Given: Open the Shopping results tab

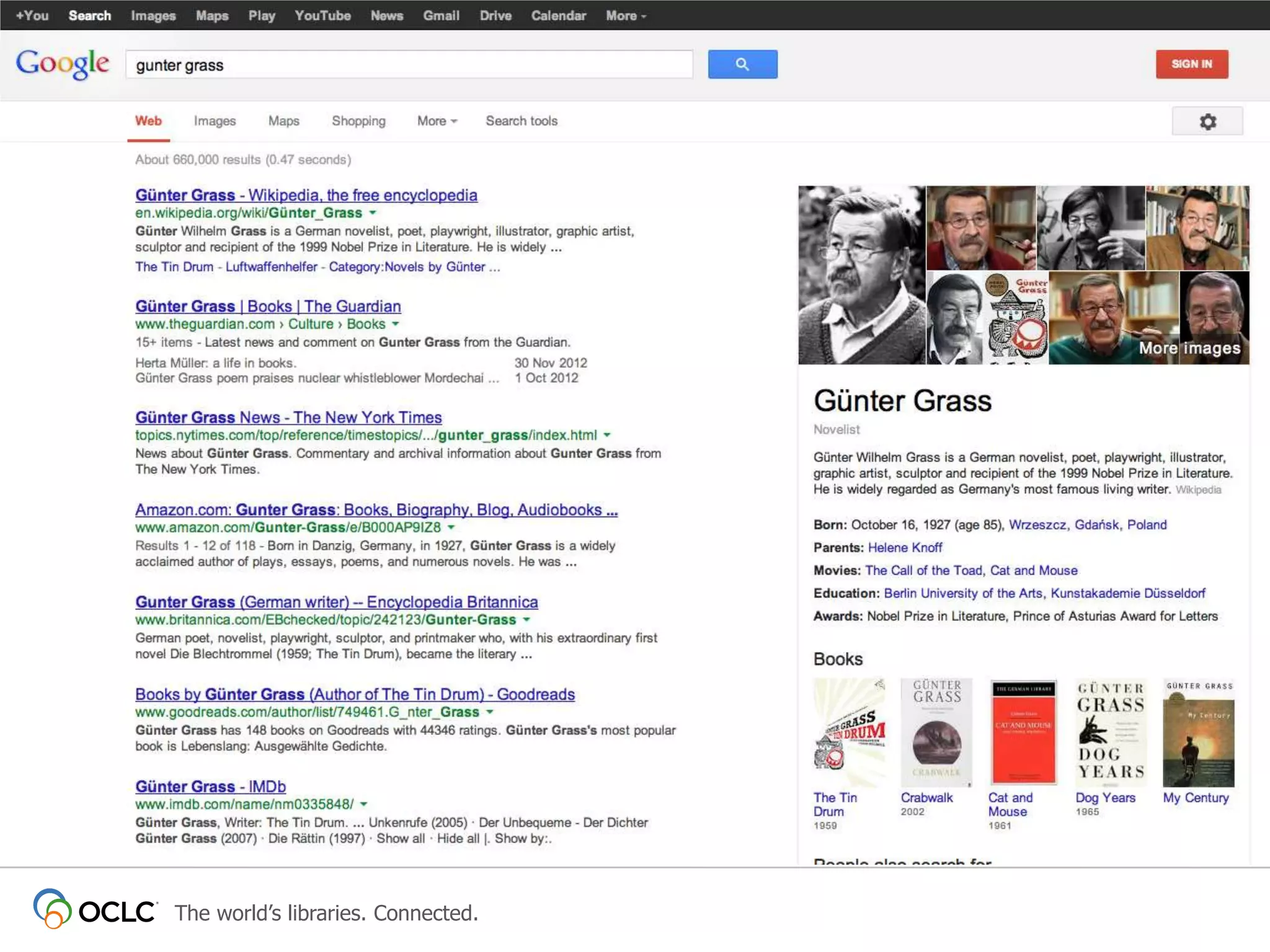Looking at the screenshot, I should tap(358, 121).
